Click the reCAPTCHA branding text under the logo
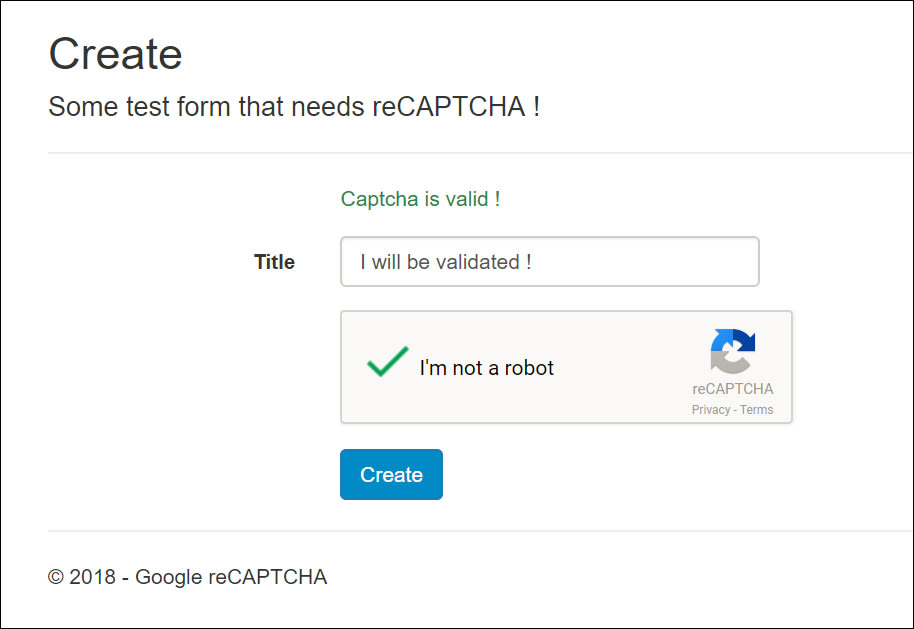 (x=733, y=389)
